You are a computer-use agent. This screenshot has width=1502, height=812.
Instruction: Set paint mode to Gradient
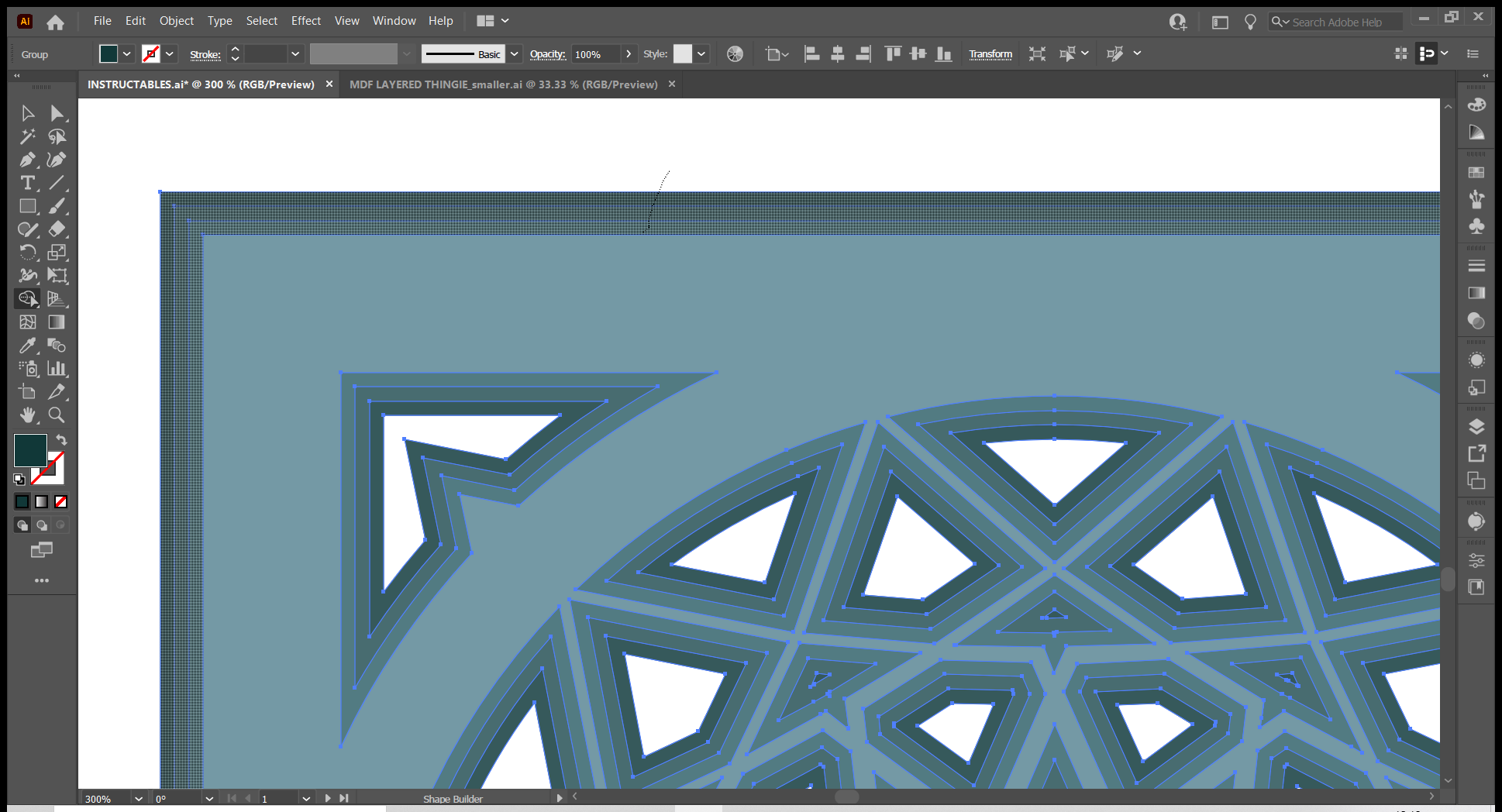coord(42,502)
